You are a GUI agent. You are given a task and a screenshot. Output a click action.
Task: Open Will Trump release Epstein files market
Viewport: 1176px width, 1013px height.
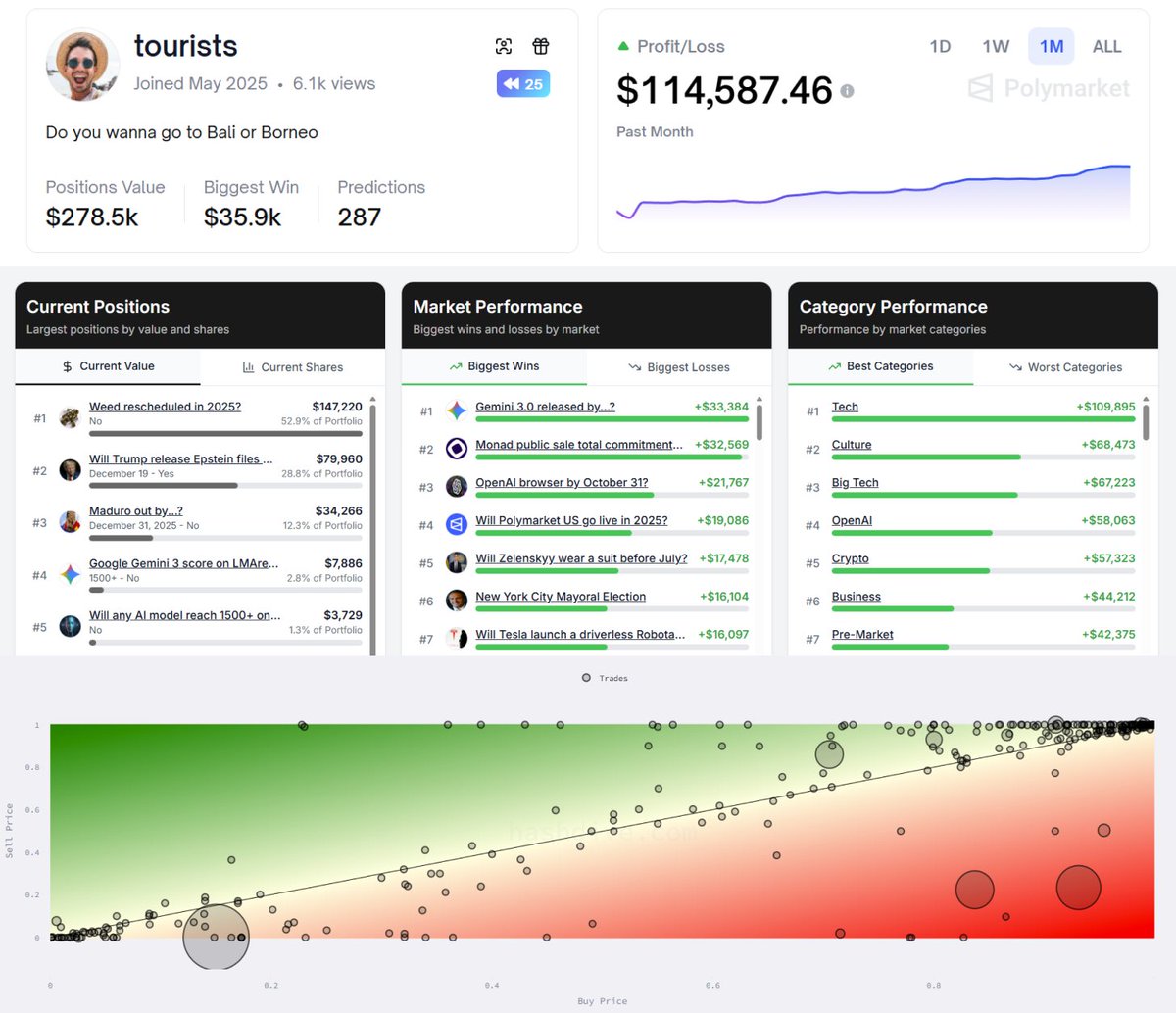(181, 458)
